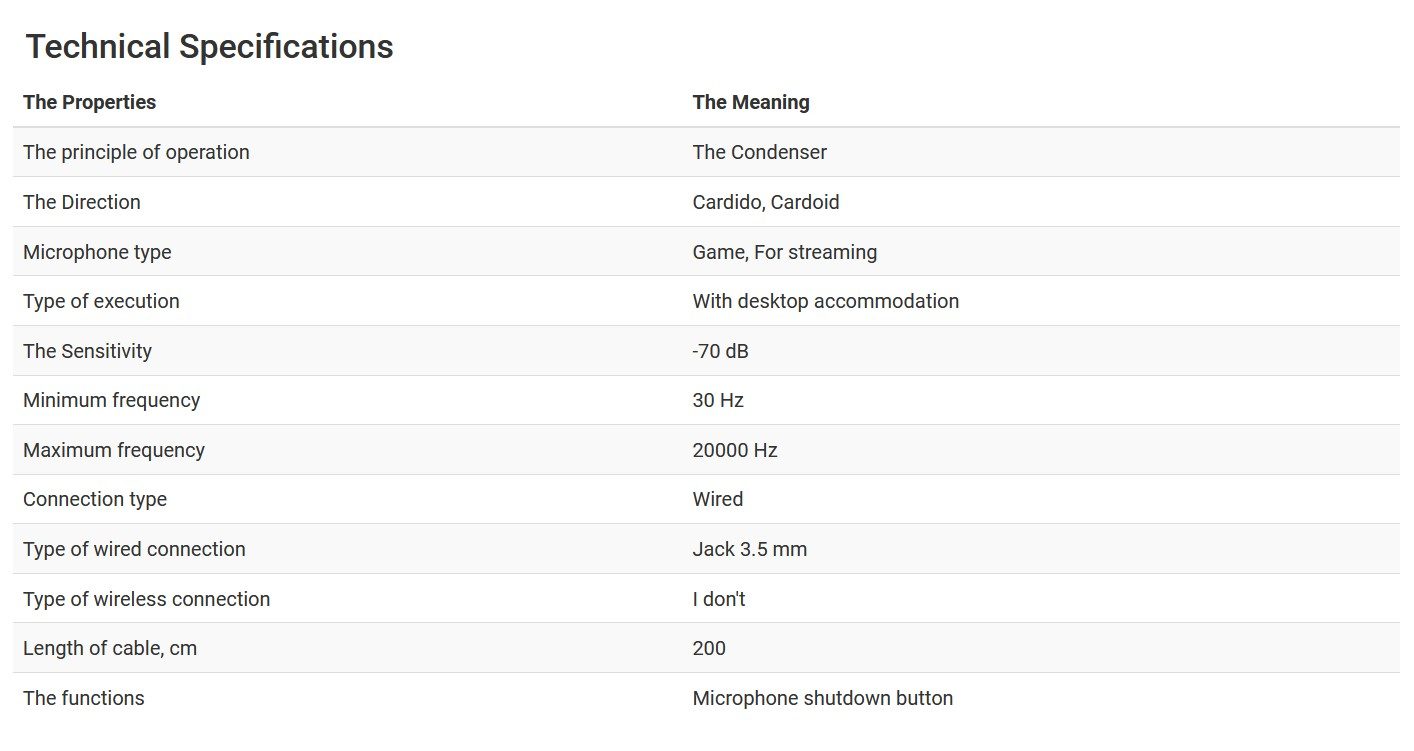This screenshot has height=751, width=1414.
Task: Select "Type of wireless connection" label
Action: (146, 599)
